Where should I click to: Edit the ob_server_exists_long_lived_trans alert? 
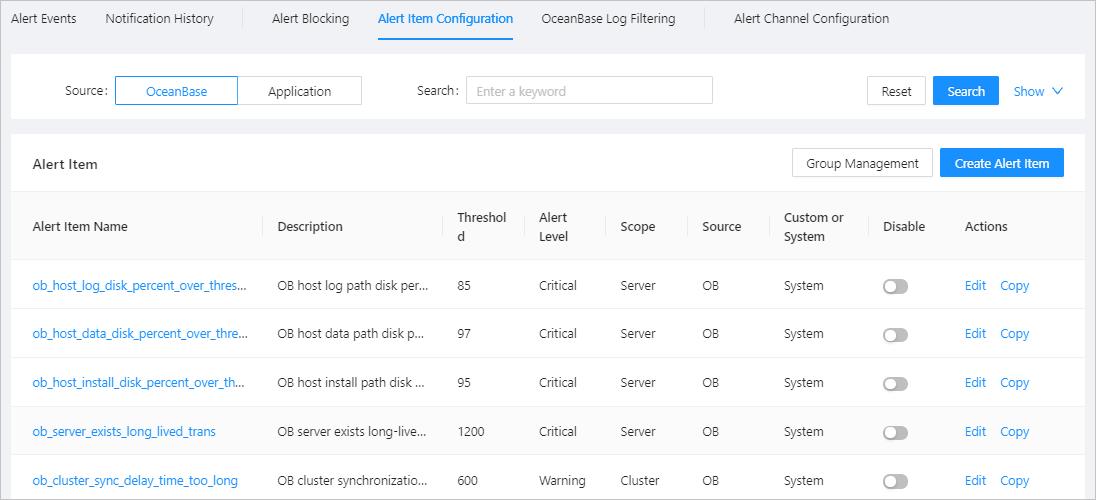[975, 432]
